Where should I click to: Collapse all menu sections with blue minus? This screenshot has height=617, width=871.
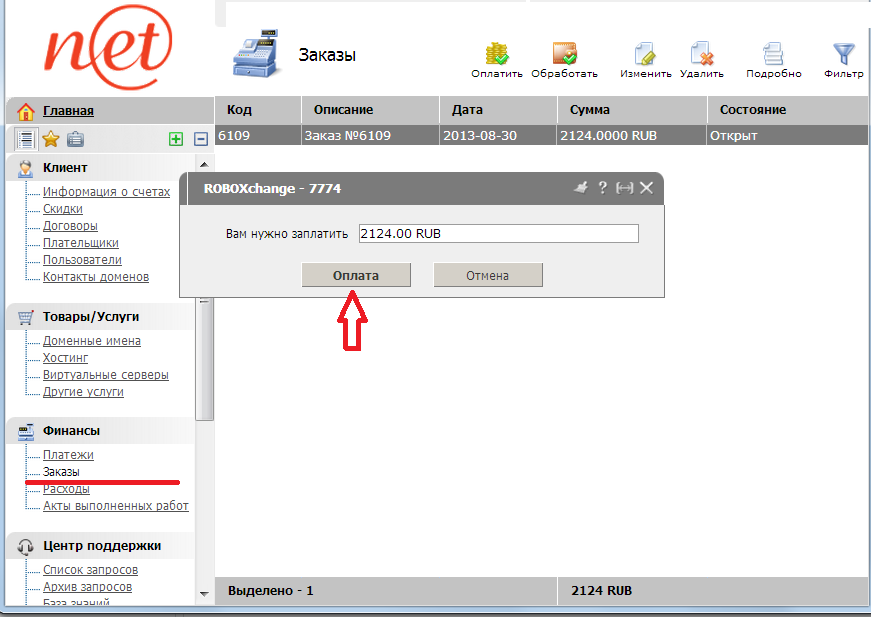pos(200,139)
